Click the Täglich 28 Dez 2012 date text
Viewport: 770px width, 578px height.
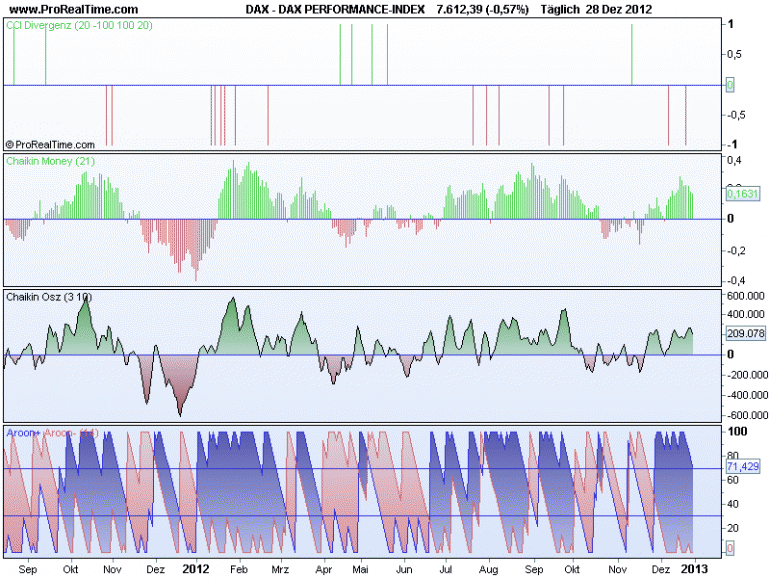[x=596, y=9]
